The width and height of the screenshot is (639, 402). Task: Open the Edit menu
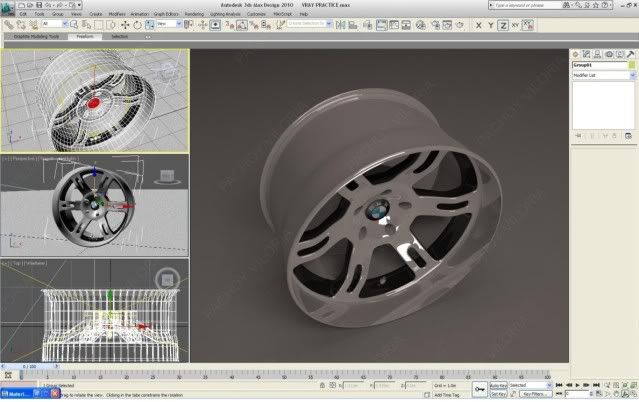tap(23, 14)
